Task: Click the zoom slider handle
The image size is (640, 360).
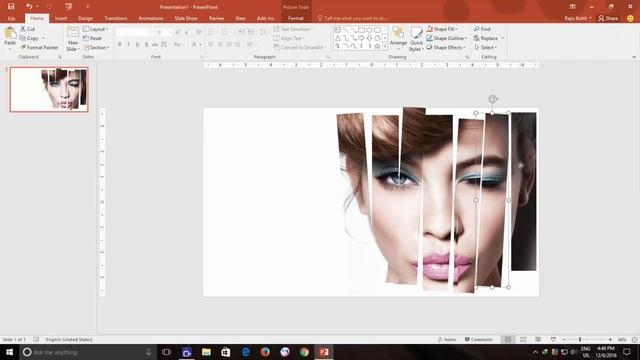Action: click(x=580, y=340)
